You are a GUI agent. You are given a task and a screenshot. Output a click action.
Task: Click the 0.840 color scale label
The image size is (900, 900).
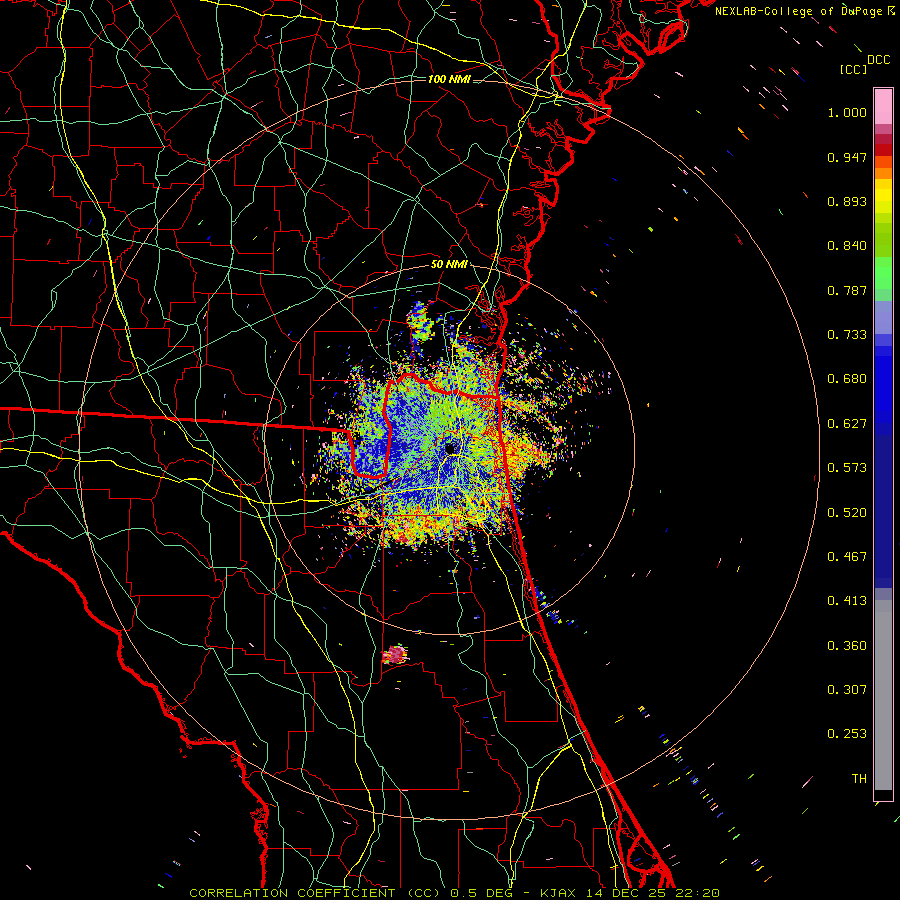coord(847,246)
